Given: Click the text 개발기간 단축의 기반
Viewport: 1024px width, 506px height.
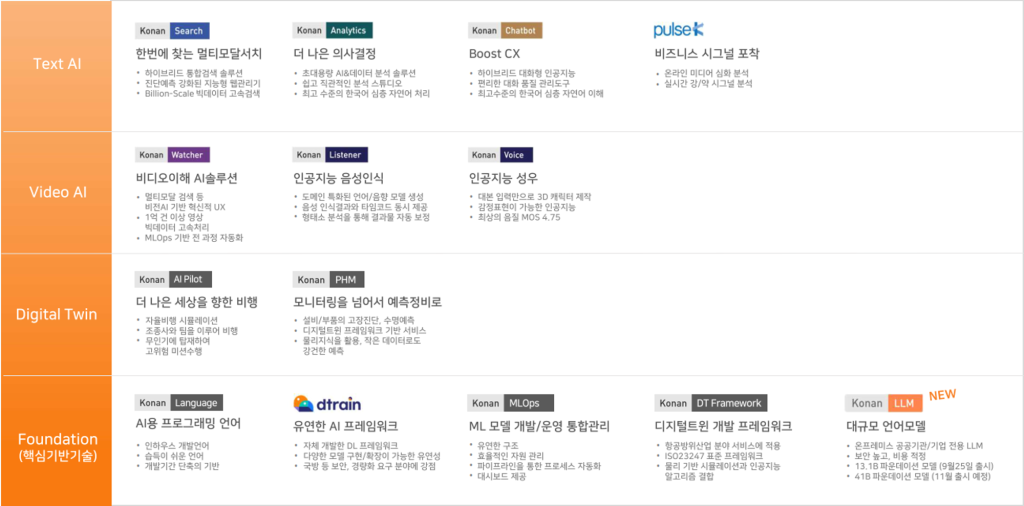Looking at the screenshot, I should 182,466.
